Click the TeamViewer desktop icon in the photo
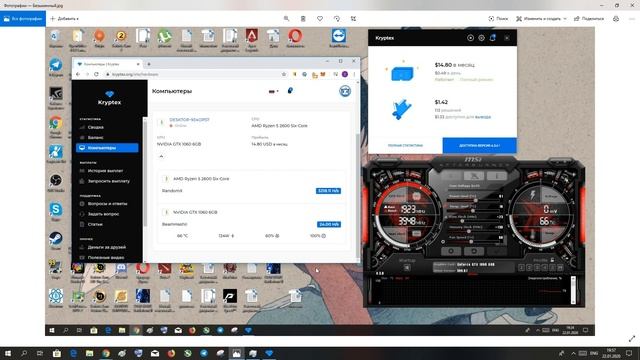Screen dimensions: 640x360 [x=339, y=36]
